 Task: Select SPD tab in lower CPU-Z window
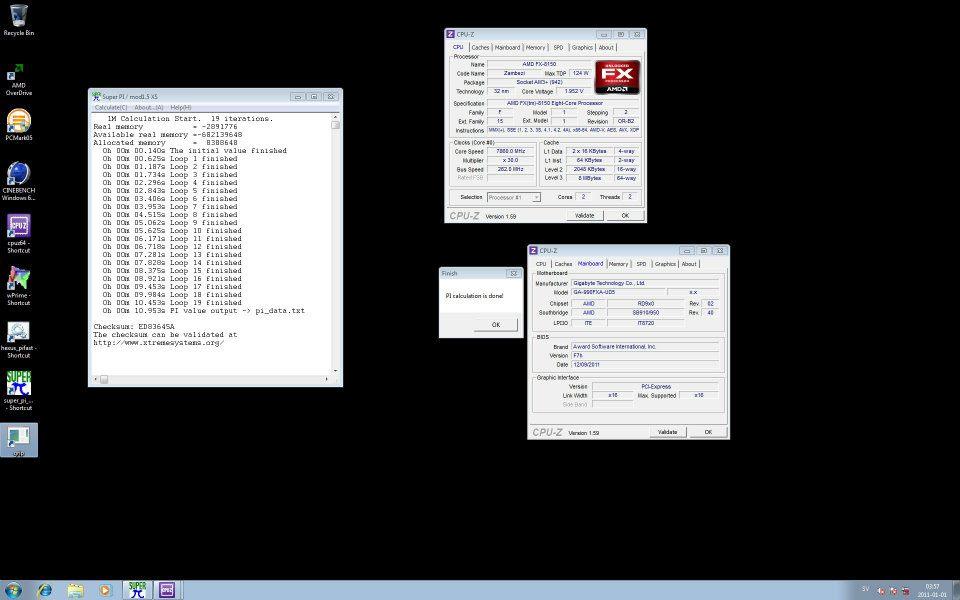641,264
